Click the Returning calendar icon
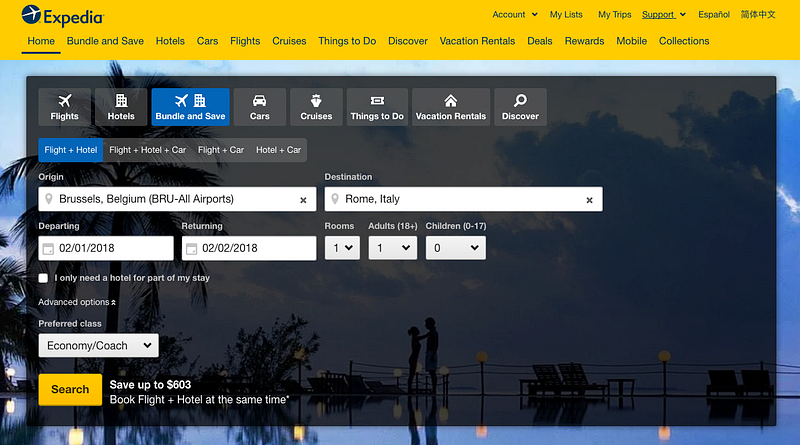Viewport: 800px width, 445px height. tap(191, 249)
